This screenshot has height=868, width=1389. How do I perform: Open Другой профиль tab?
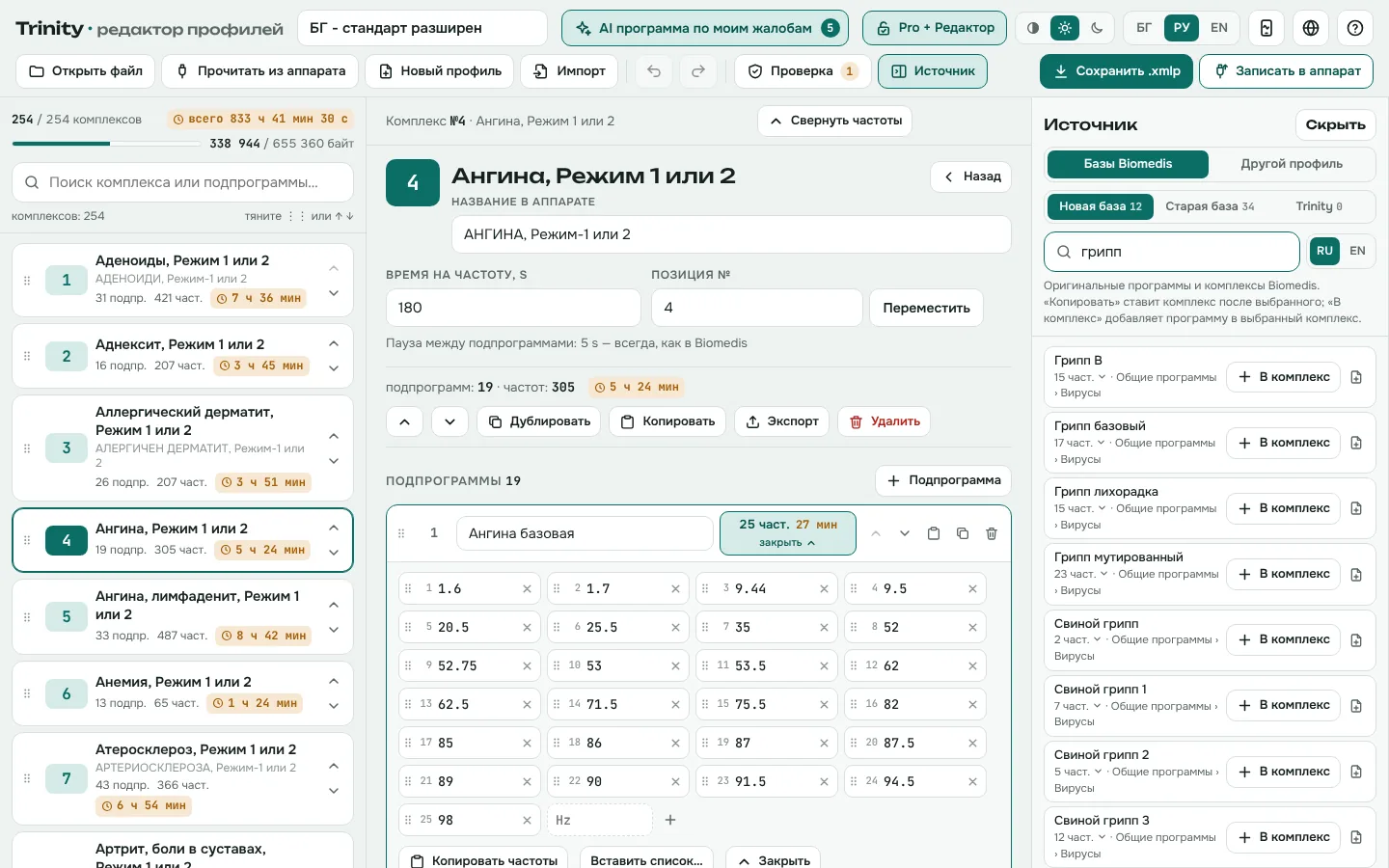pyautogui.click(x=1292, y=164)
